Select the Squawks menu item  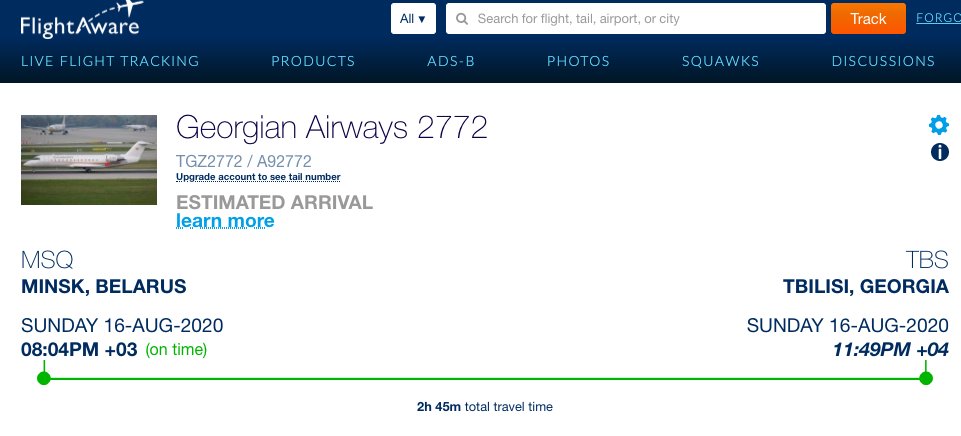(x=720, y=61)
